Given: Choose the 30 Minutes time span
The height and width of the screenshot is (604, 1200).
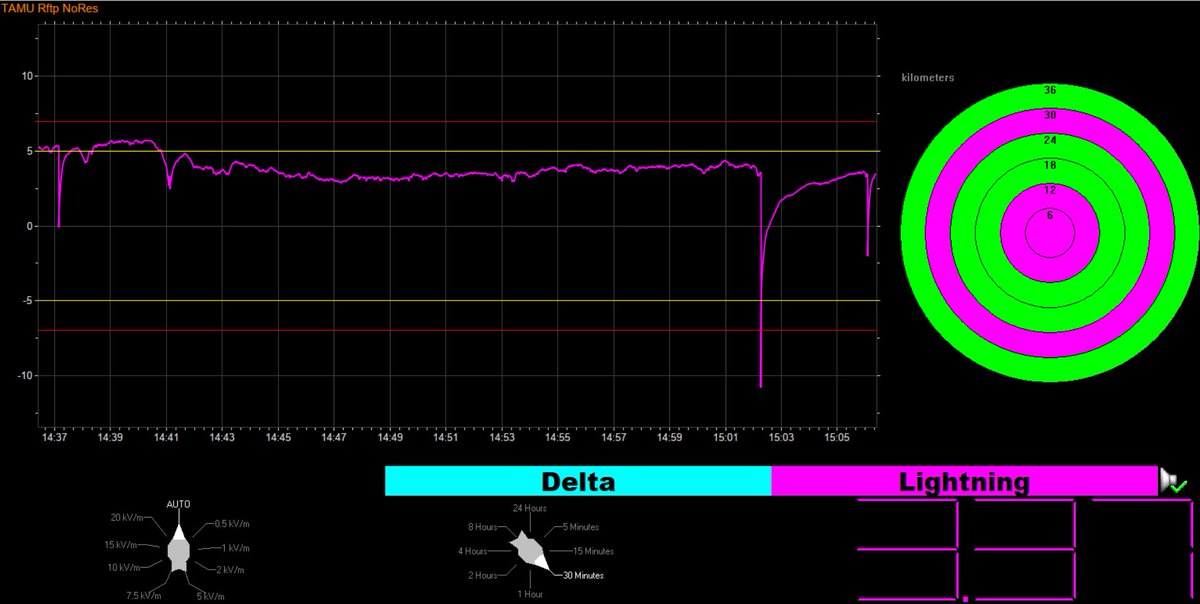Looking at the screenshot, I should (582, 575).
